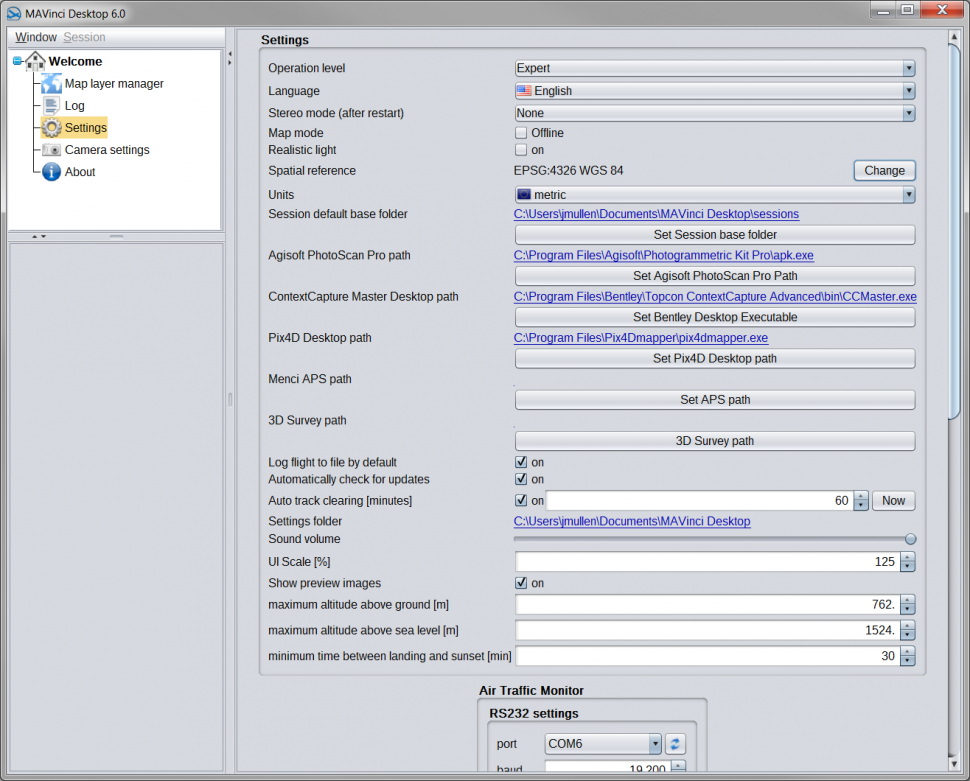Refresh the COM port list
The image size is (970, 781).
point(677,744)
